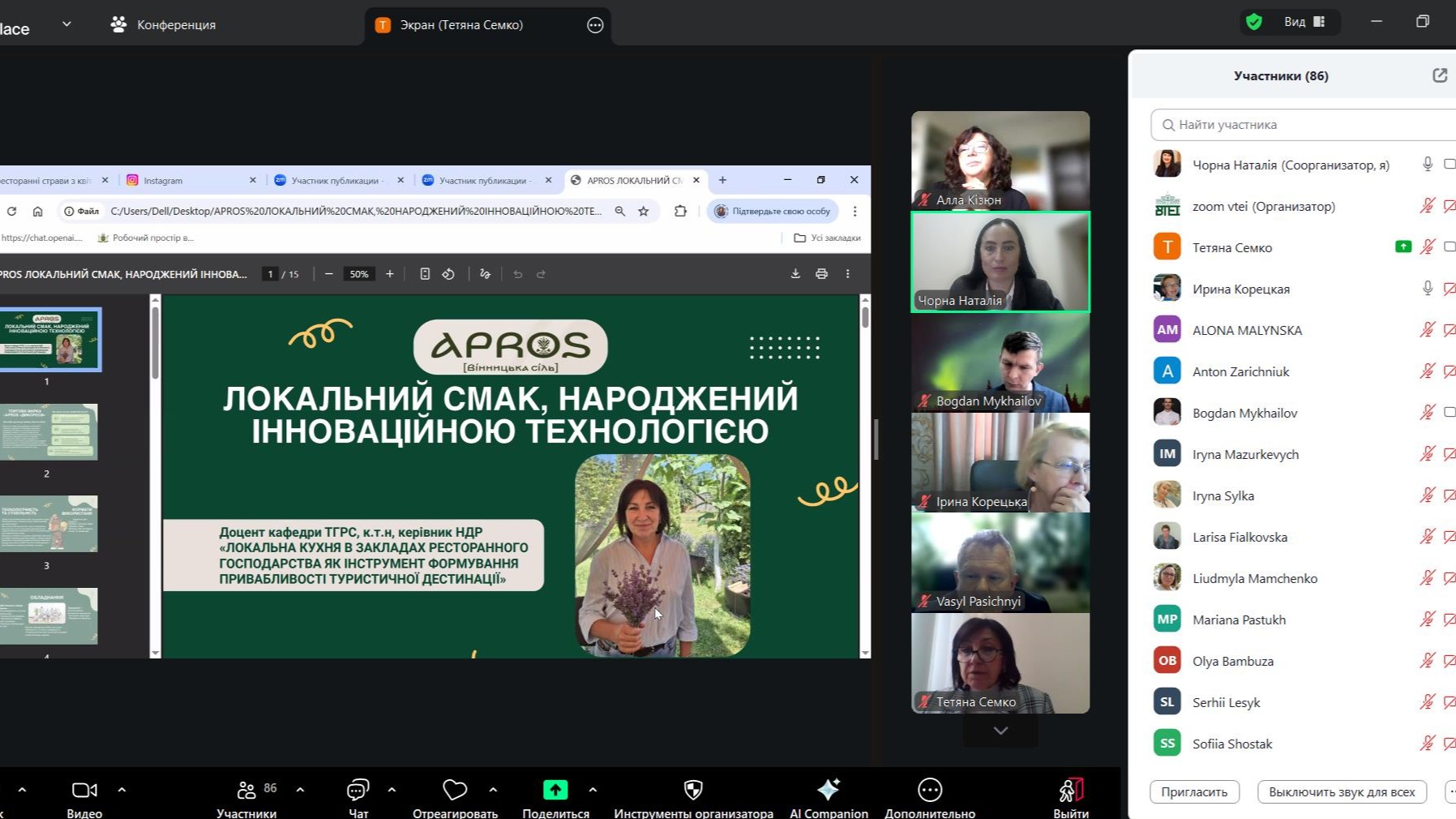Click the green Share screen icon
This screenshot has width=1456, height=819.
click(x=555, y=790)
